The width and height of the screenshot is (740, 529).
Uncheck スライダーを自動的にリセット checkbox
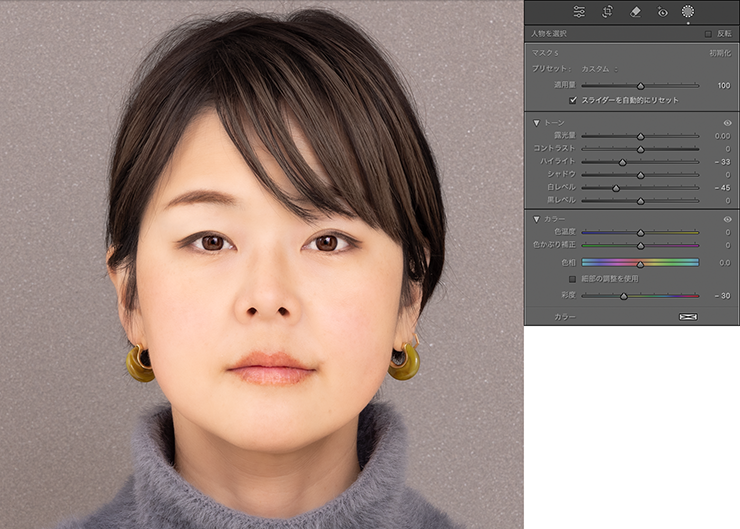(573, 100)
